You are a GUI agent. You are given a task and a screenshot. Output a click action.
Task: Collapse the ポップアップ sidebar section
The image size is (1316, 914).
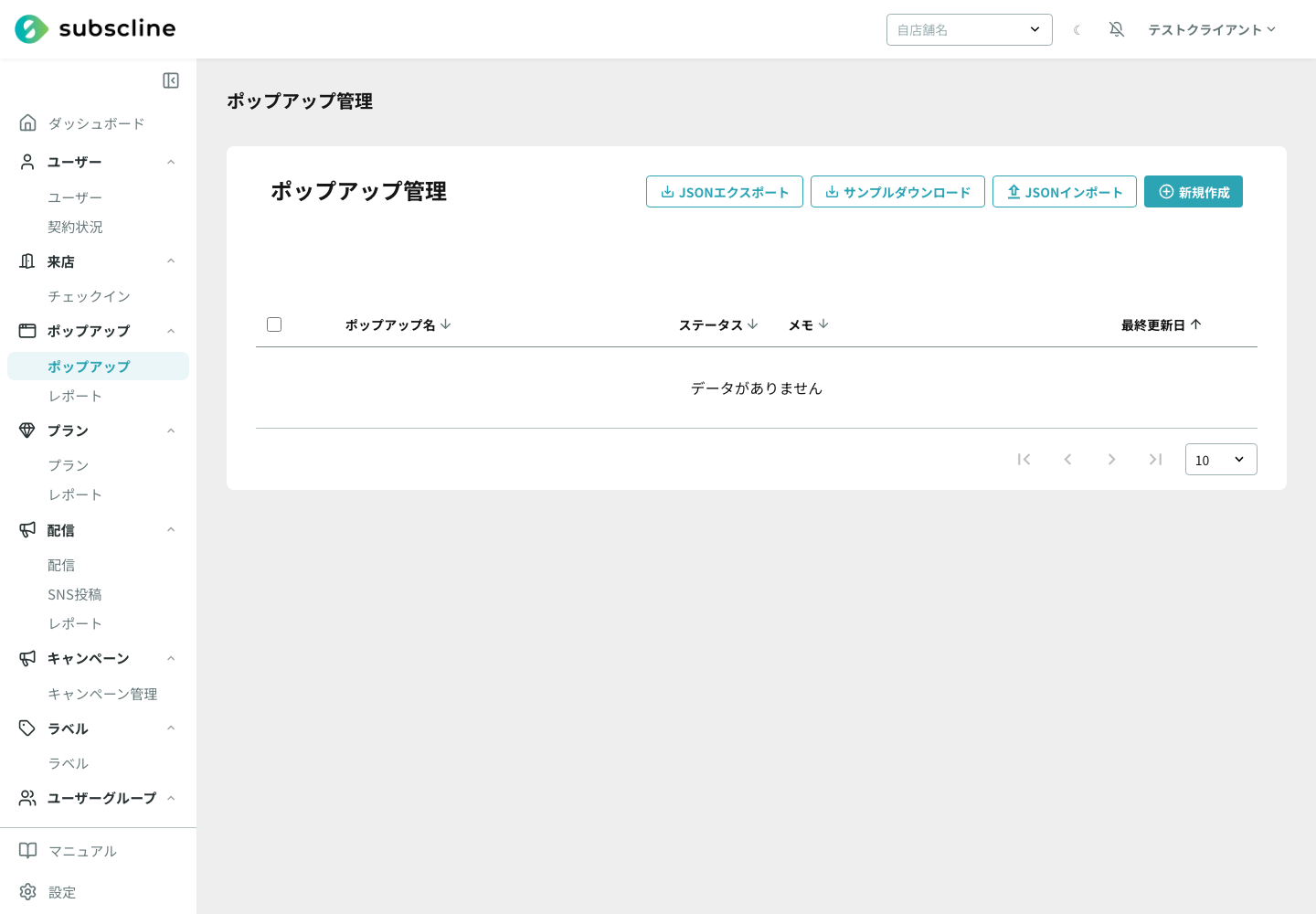[x=171, y=331]
